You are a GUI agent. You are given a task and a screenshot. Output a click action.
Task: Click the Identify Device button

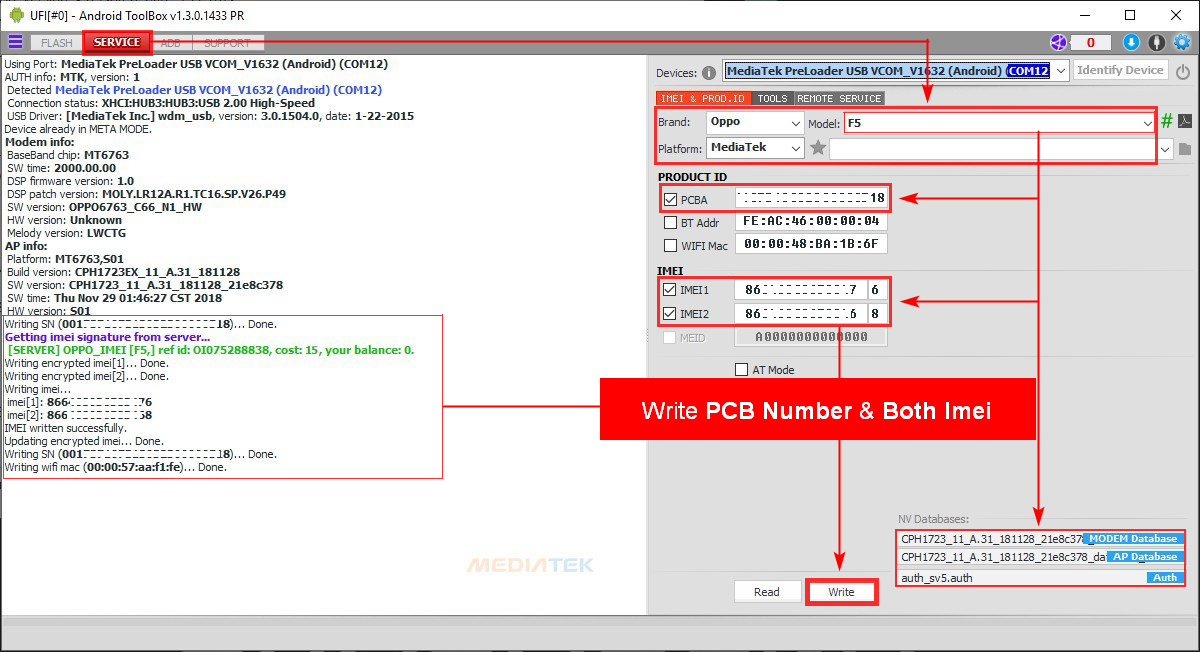pyautogui.click(x=1121, y=70)
